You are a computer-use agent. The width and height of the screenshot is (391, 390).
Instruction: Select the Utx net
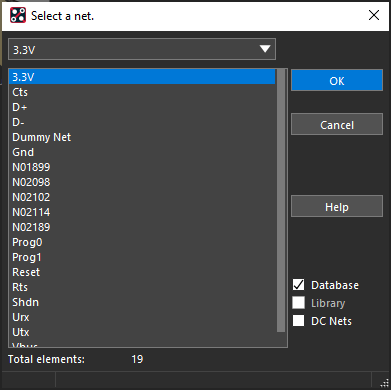(142, 332)
